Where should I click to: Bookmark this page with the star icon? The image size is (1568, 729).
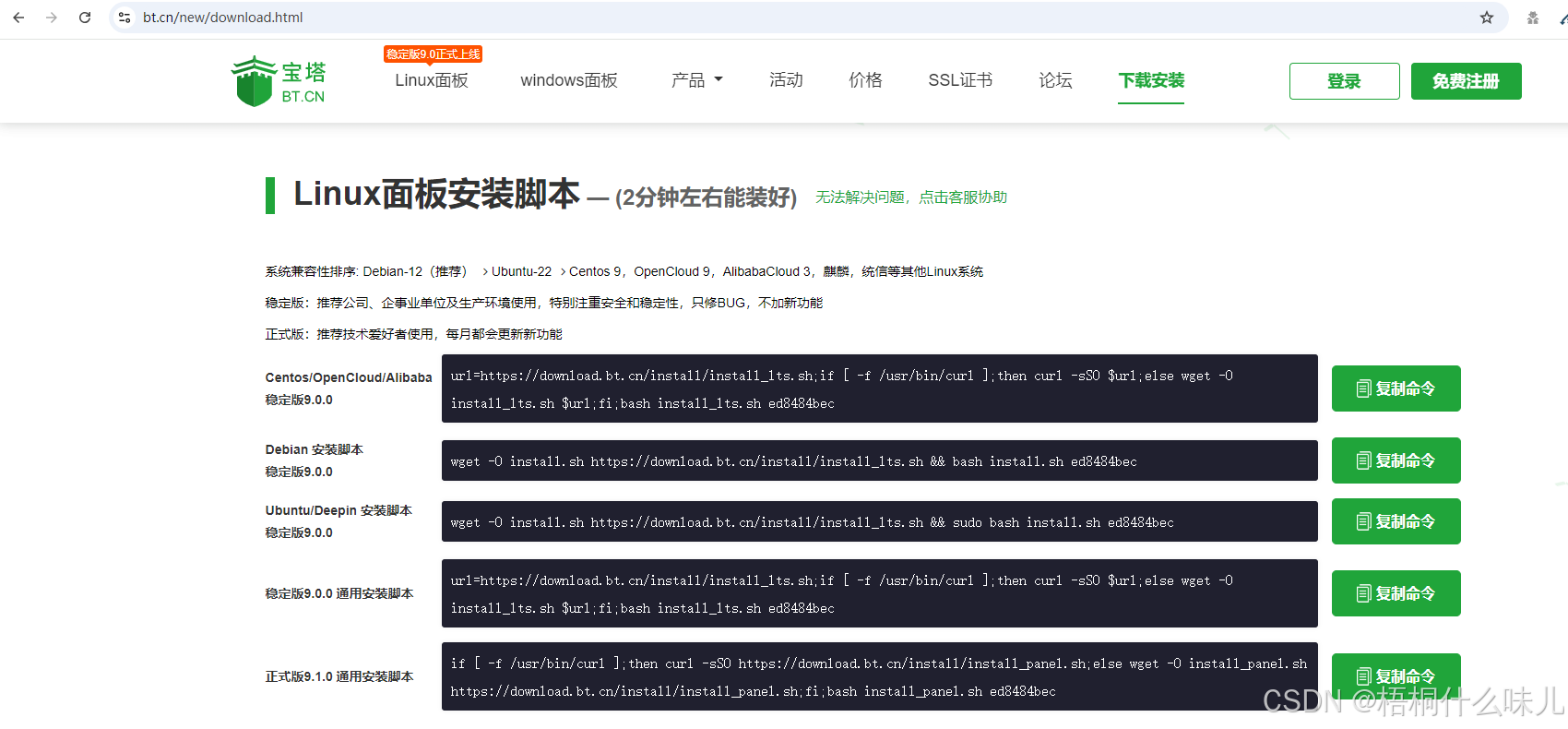tap(1487, 18)
